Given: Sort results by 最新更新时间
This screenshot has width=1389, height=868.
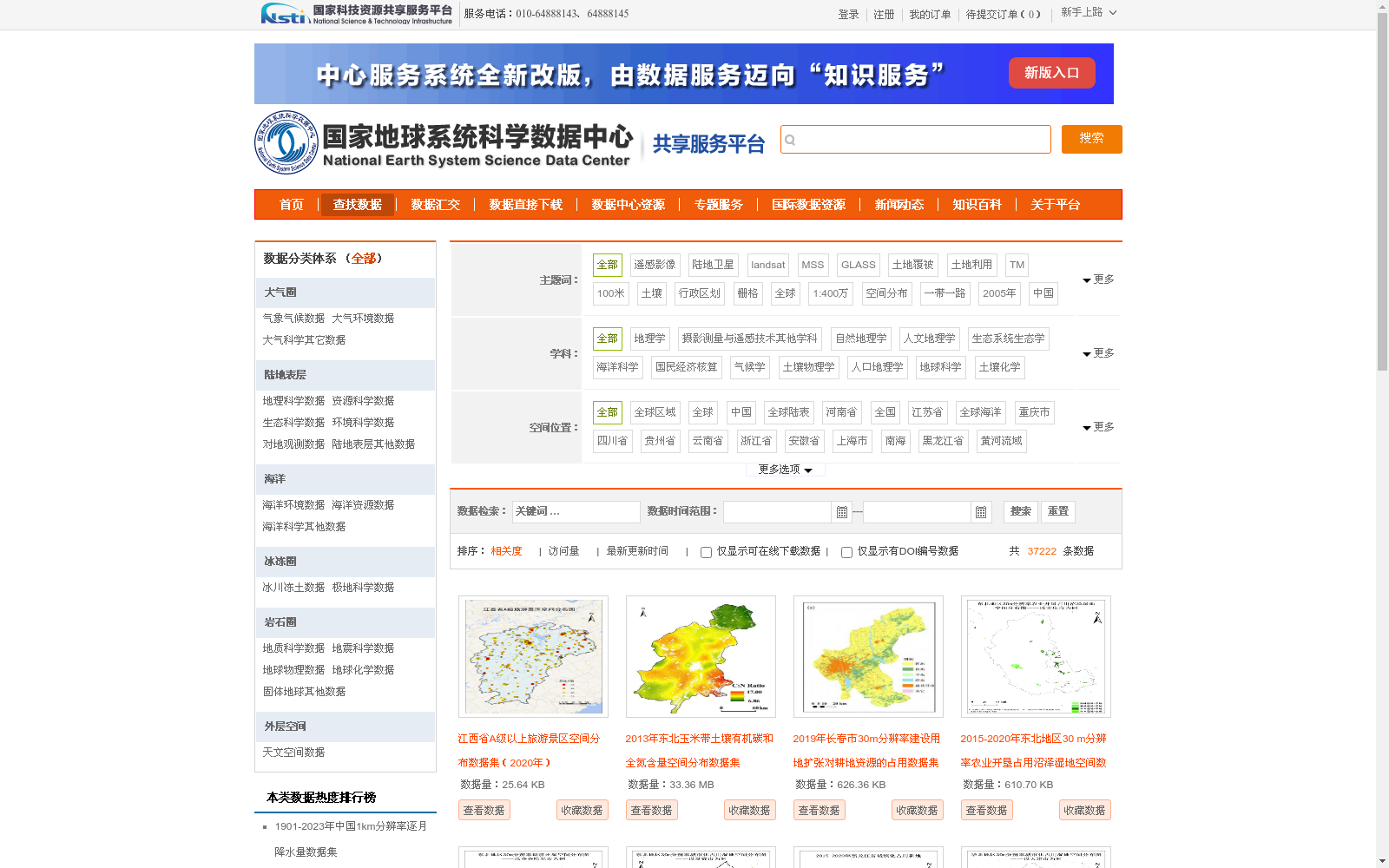Looking at the screenshot, I should coord(637,551).
